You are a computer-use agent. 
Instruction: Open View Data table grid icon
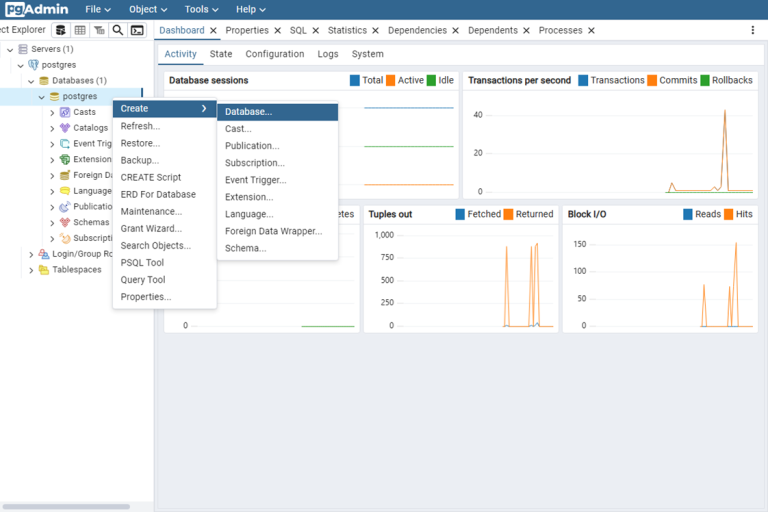pyautogui.click(x=80, y=30)
